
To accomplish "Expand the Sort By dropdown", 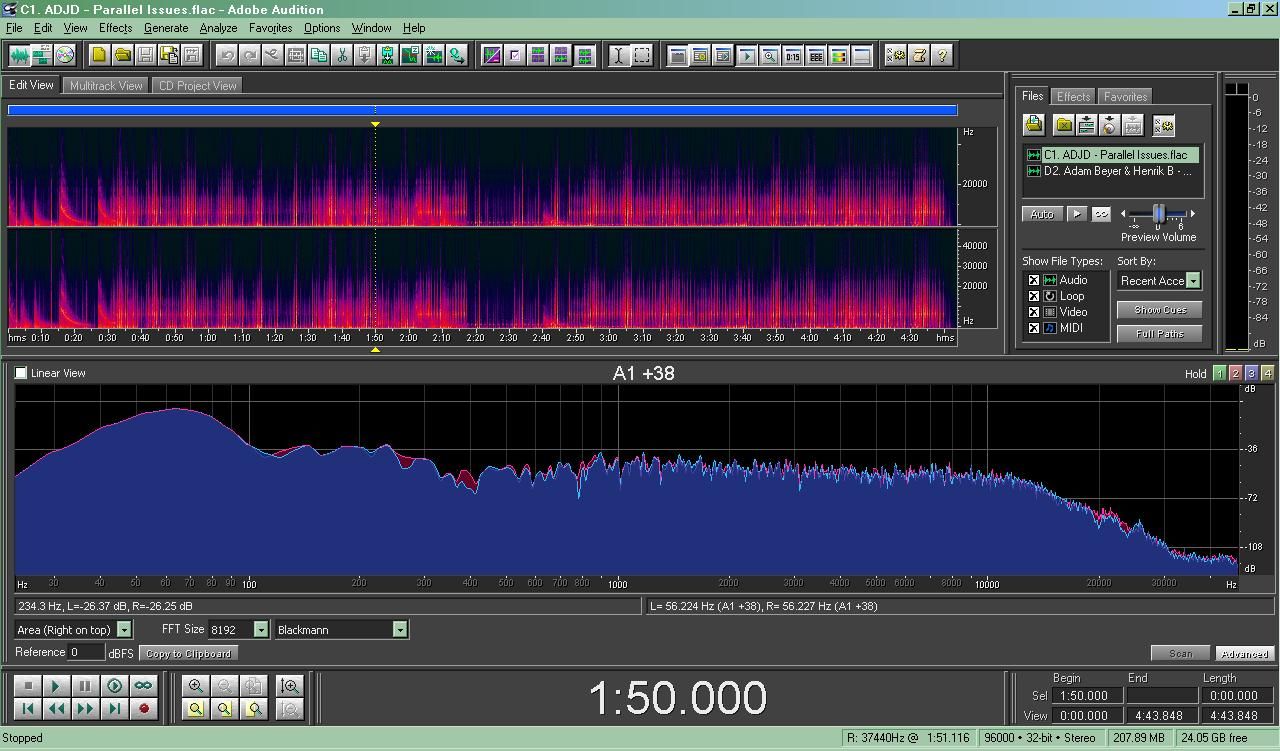I will click(x=1192, y=281).
